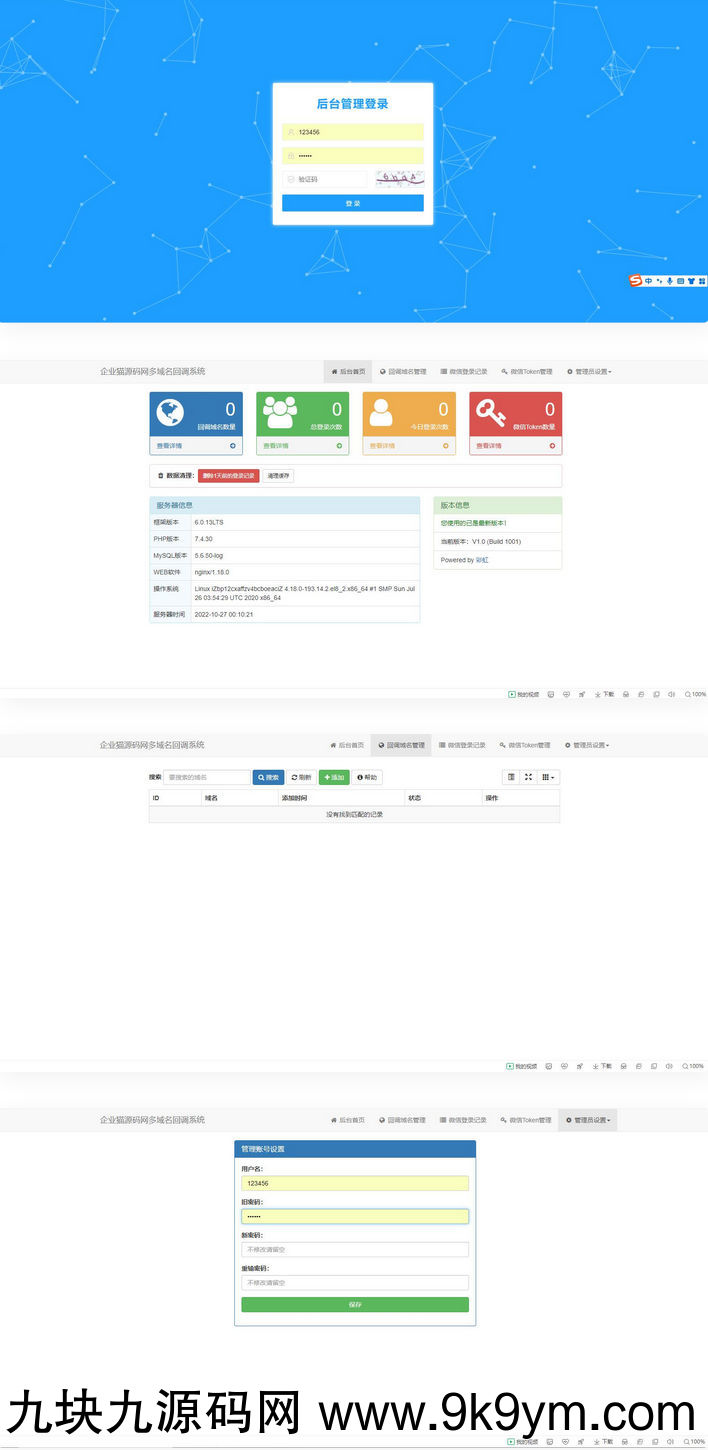Click the fullscreen icon in the domain table toolbar
This screenshot has height=1450, width=708.
tap(528, 777)
